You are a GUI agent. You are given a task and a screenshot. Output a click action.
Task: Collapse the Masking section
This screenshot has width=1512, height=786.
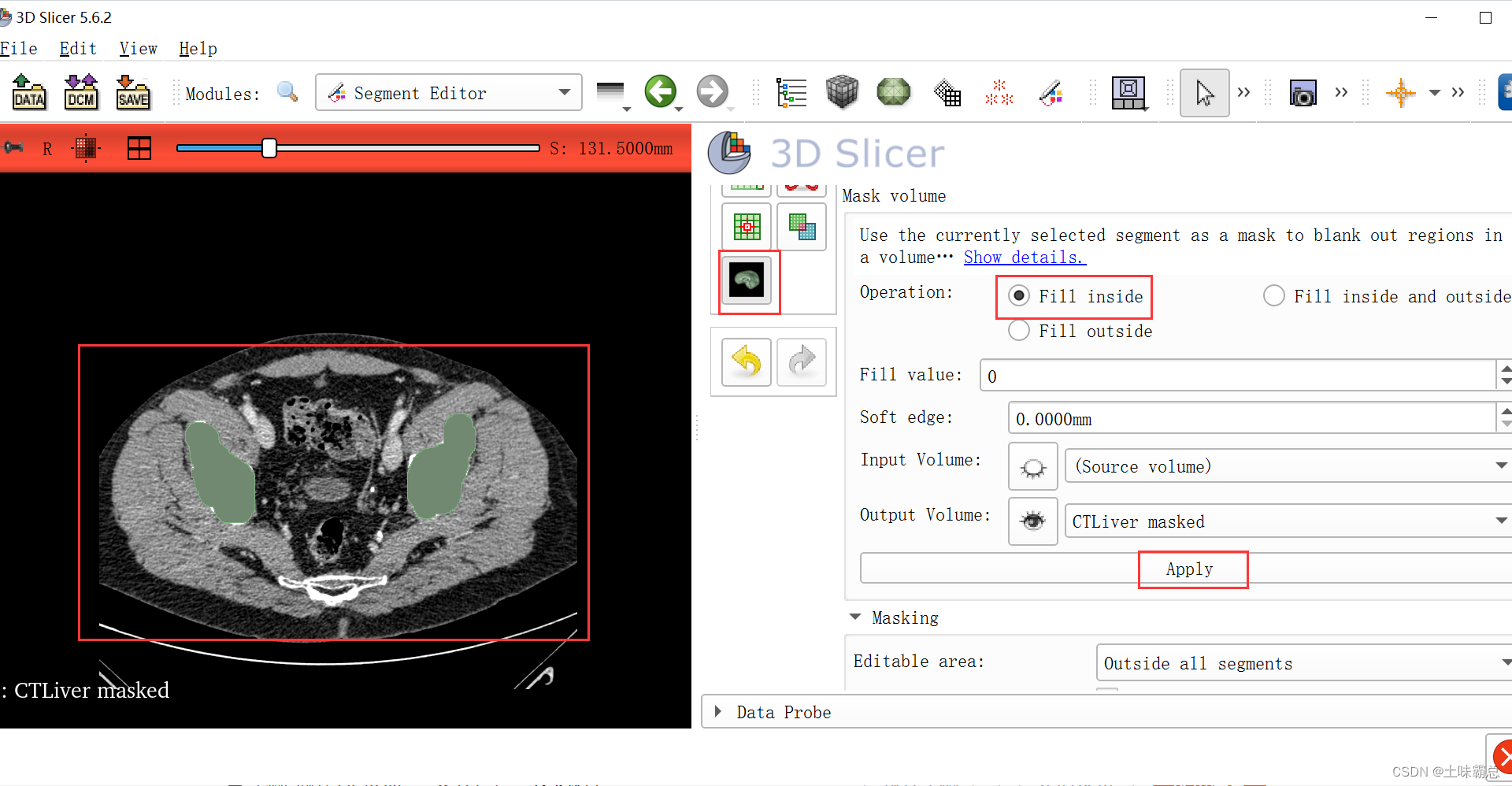[x=855, y=617]
